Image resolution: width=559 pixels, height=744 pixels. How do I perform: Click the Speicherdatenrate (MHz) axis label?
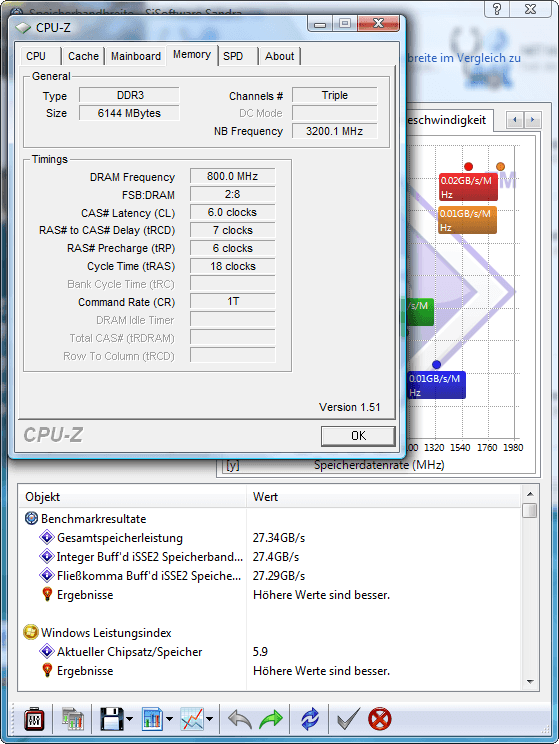point(379,465)
